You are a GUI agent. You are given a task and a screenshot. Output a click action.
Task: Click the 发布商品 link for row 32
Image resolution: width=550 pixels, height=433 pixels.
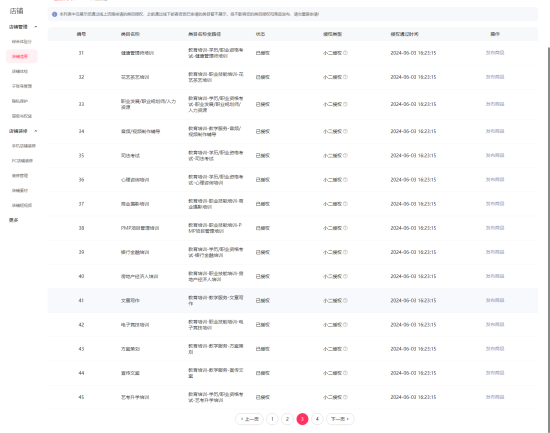click(495, 77)
